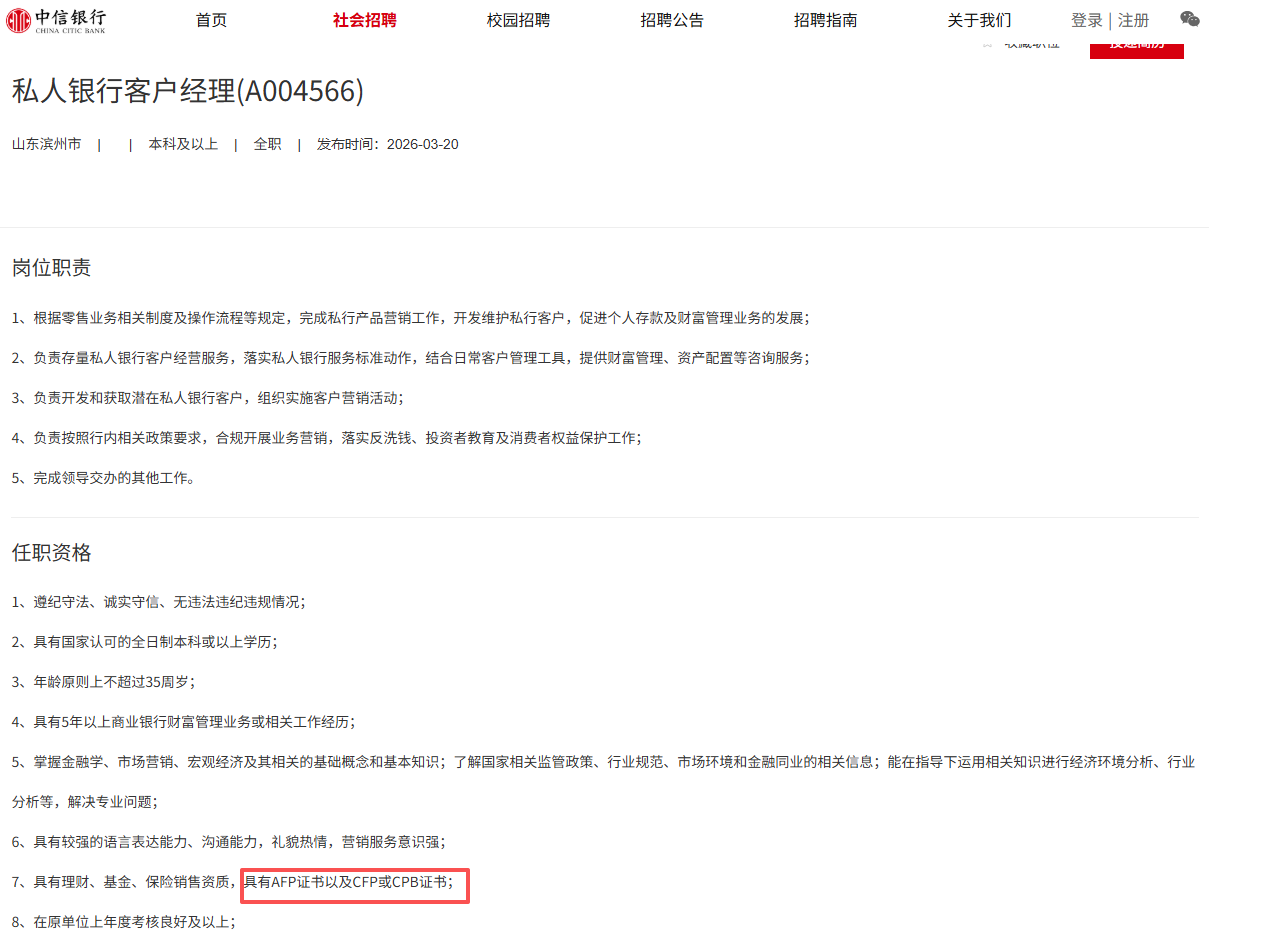The width and height of the screenshot is (1275, 934).
Task: Navigate to 招聘指南 in the menu
Action: [825, 20]
